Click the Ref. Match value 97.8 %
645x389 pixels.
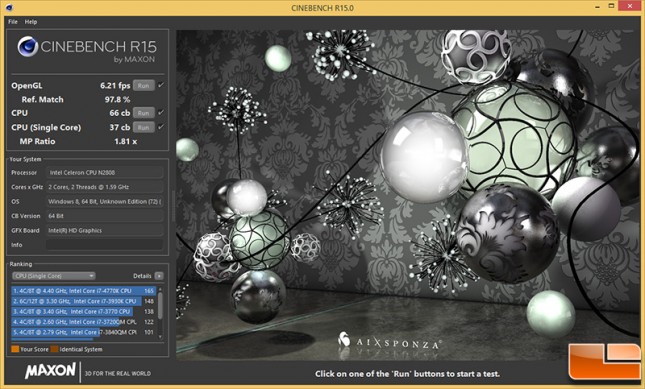[117, 100]
